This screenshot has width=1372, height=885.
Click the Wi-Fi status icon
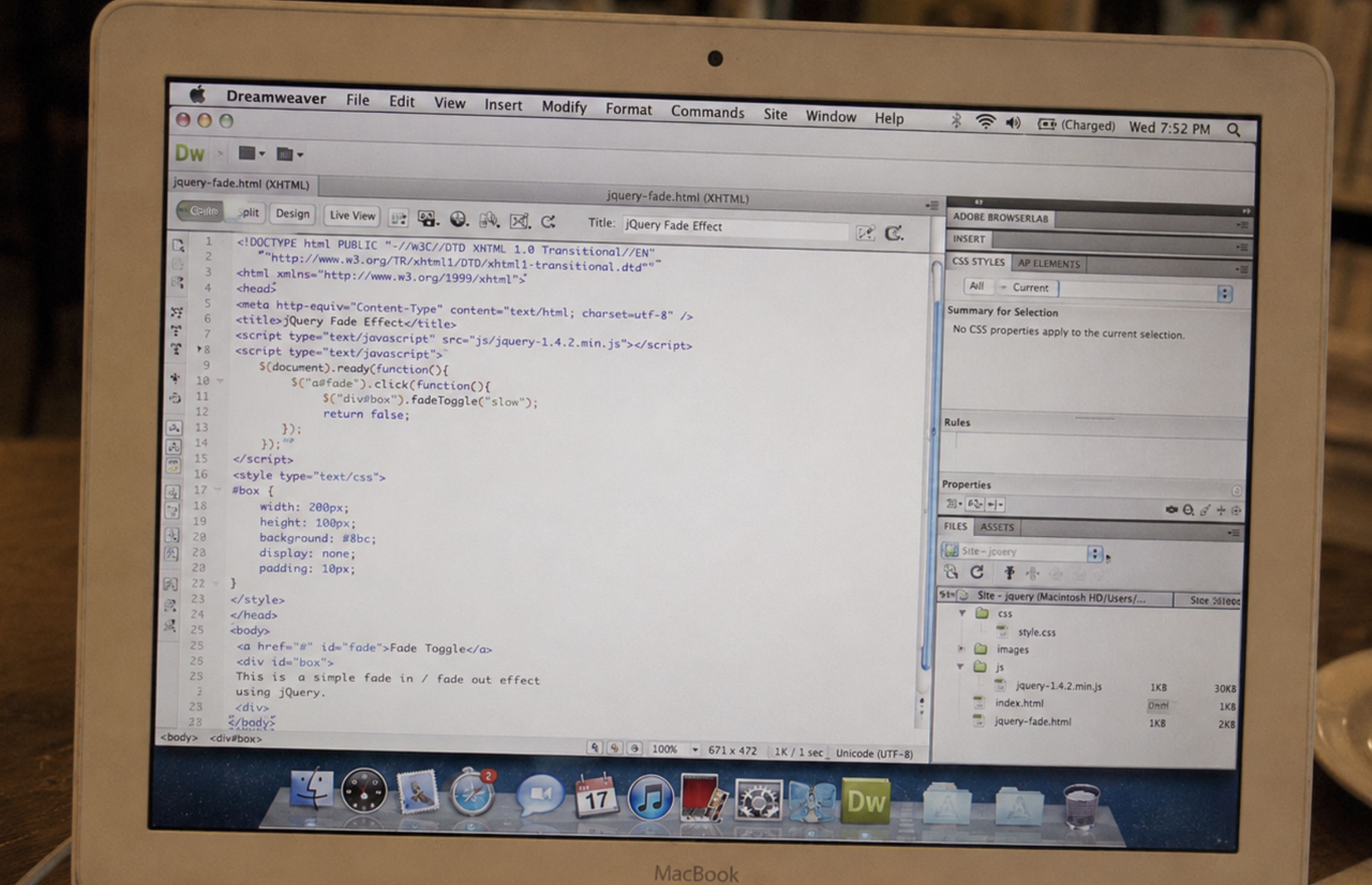(x=985, y=123)
